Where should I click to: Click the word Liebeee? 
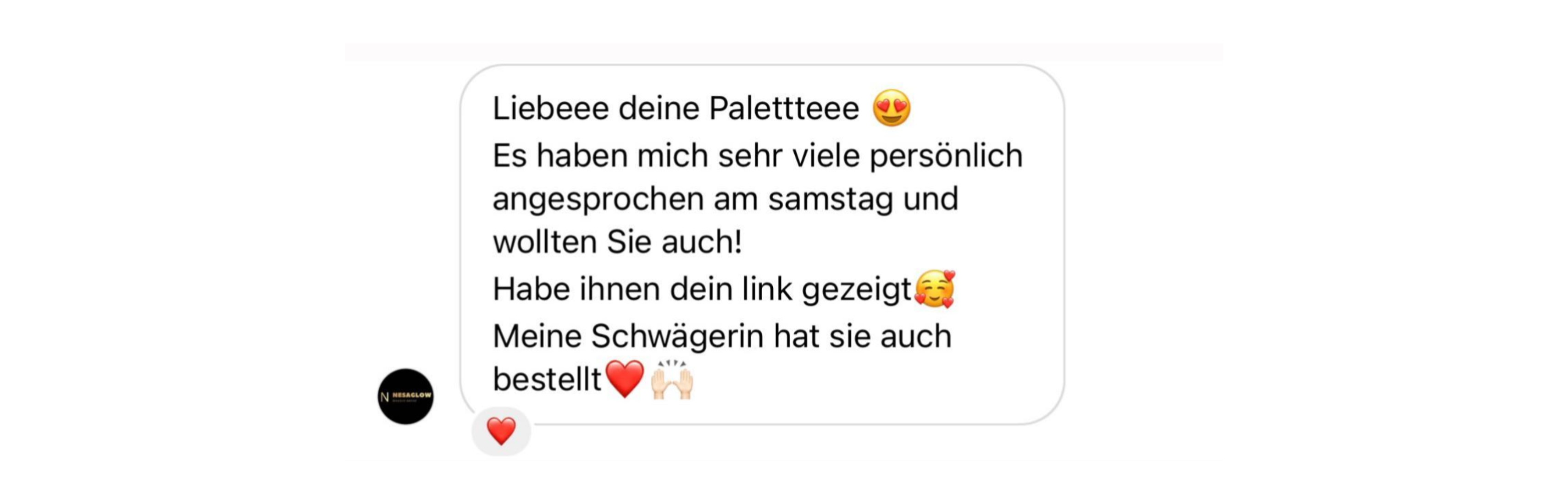pos(551,109)
